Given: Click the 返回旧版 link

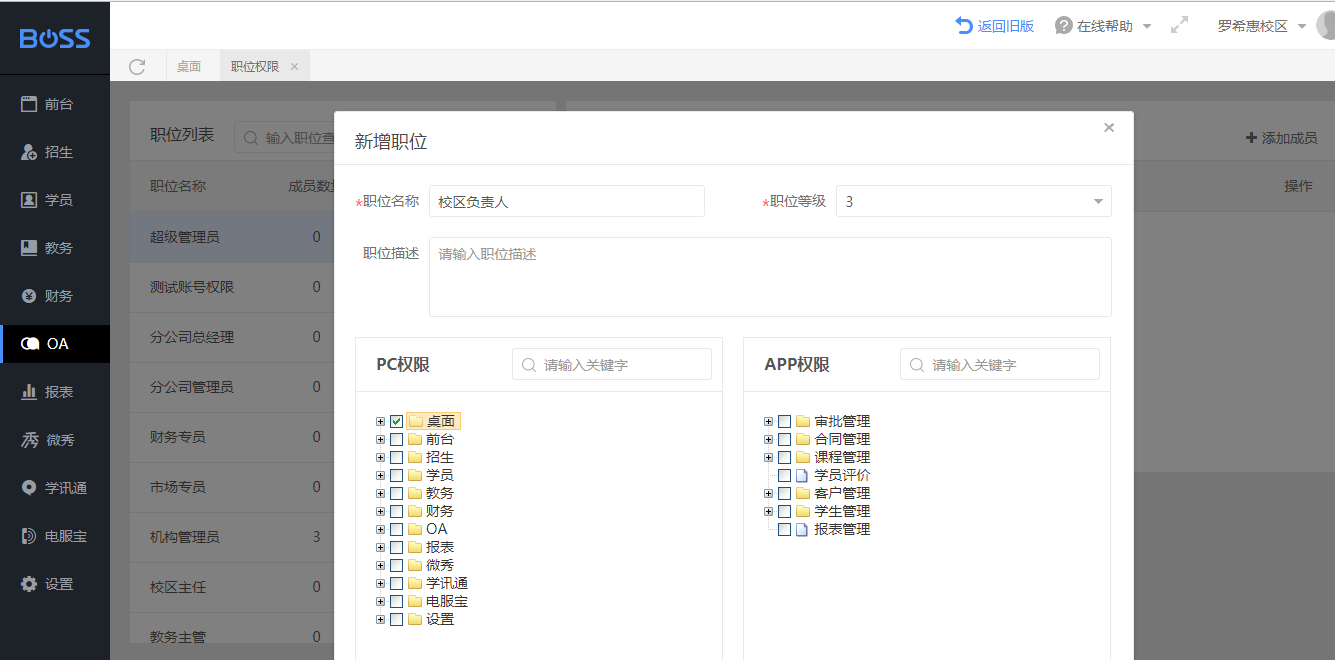Looking at the screenshot, I should click(994, 26).
